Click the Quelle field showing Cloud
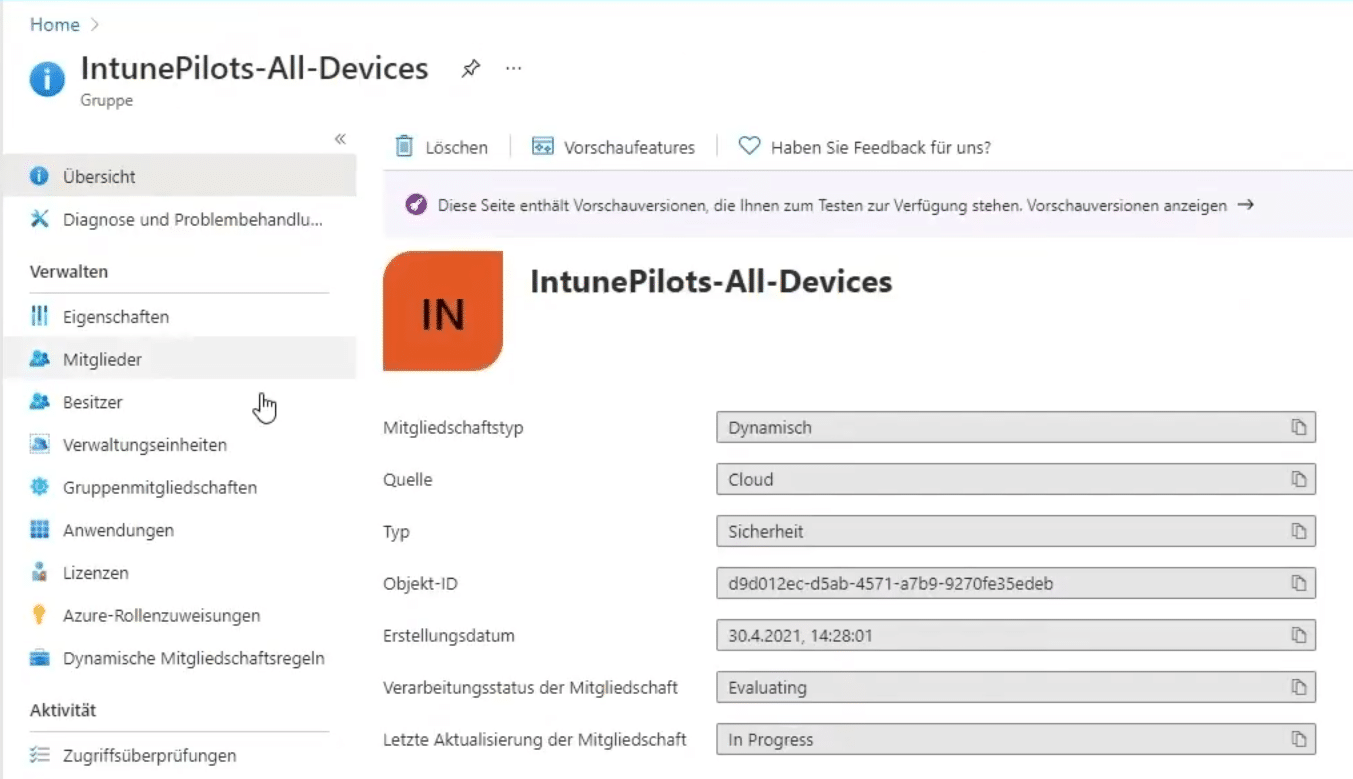The height and width of the screenshot is (779, 1353). pyautogui.click(x=1016, y=480)
